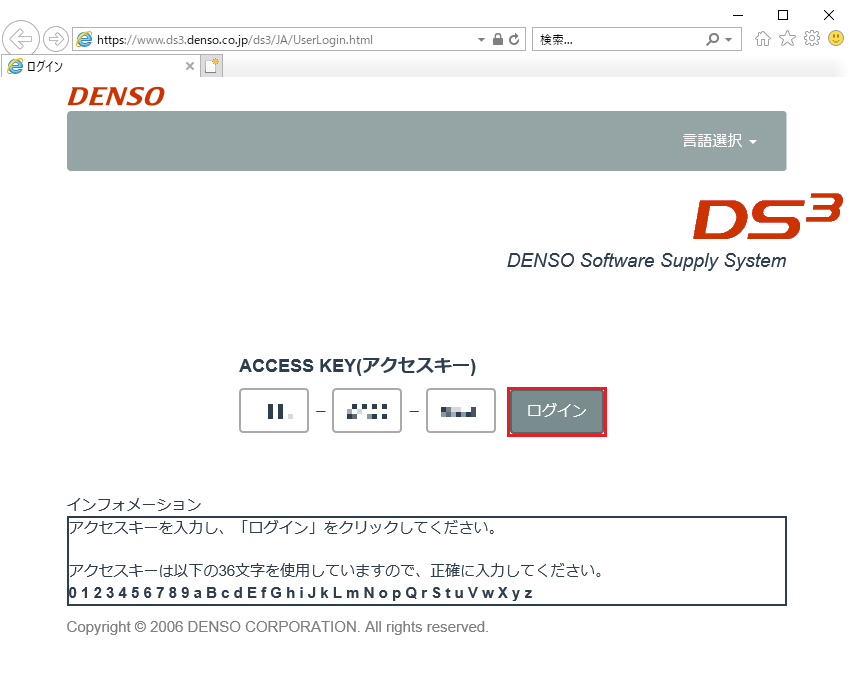Close the ログイン tab

(190, 66)
